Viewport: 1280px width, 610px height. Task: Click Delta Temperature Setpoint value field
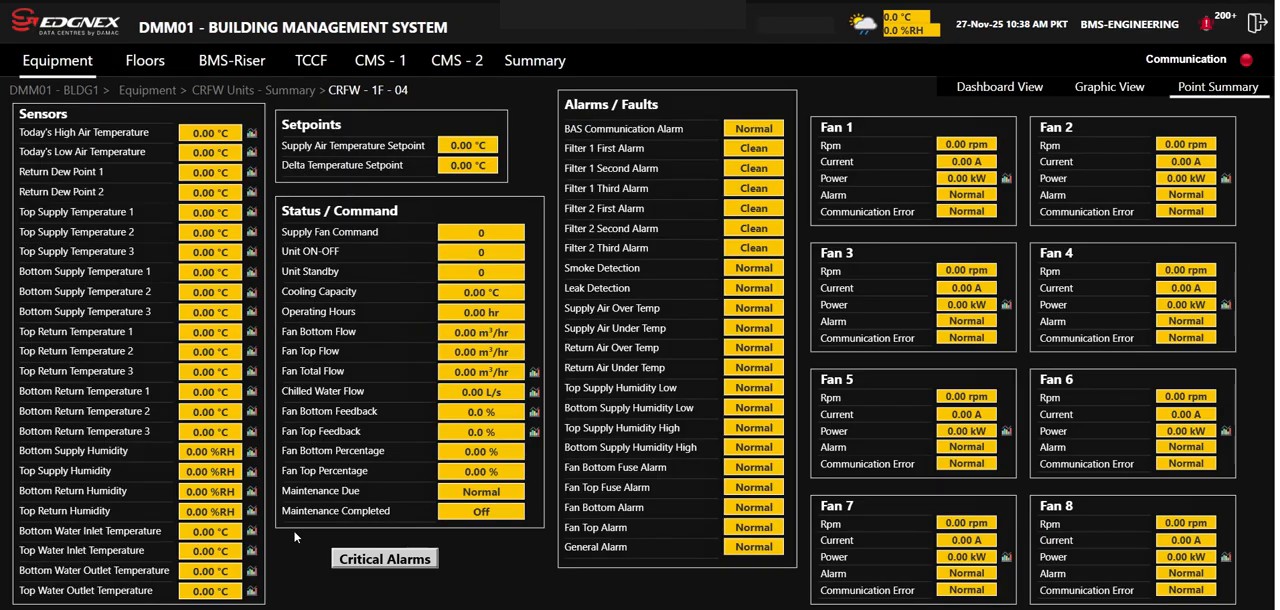click(468, 166)
